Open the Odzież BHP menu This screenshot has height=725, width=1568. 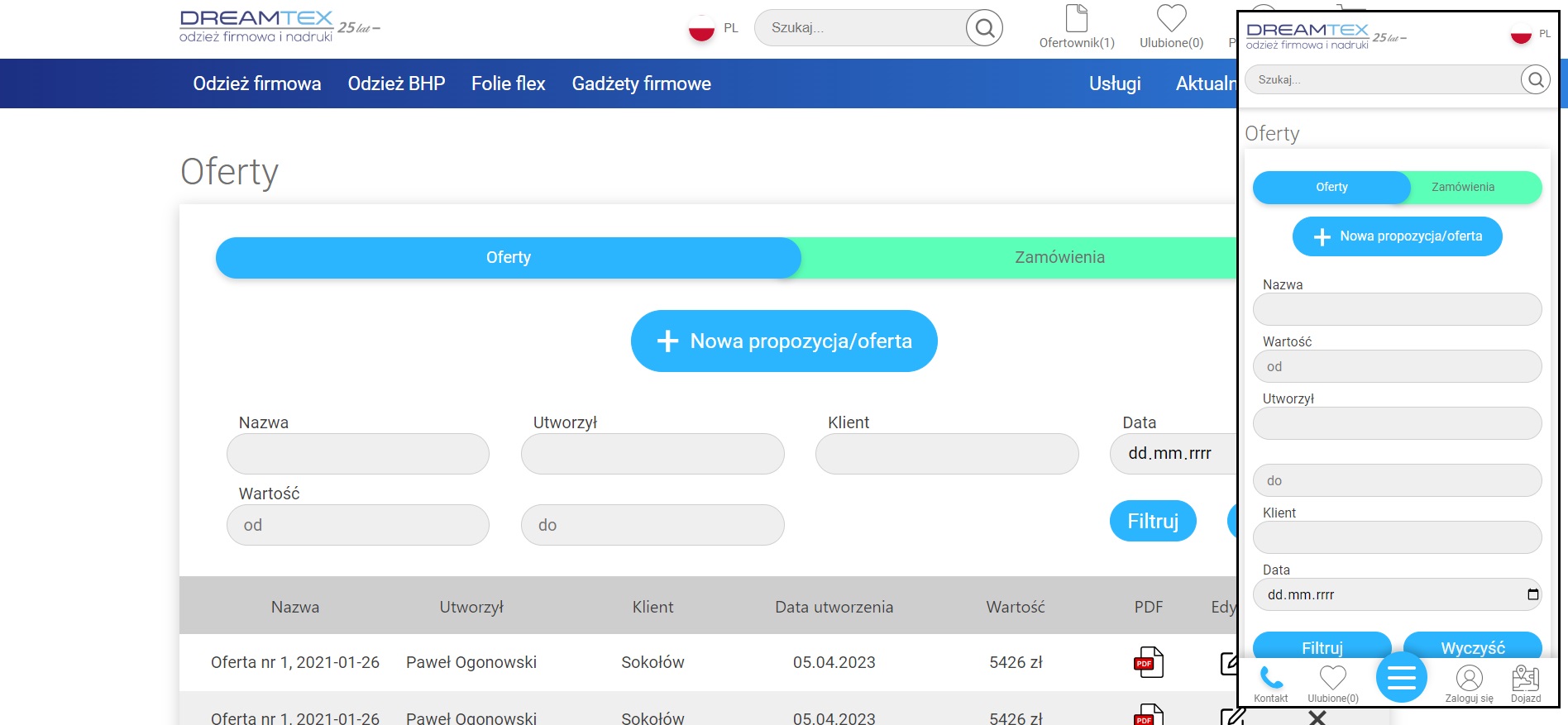396,83
